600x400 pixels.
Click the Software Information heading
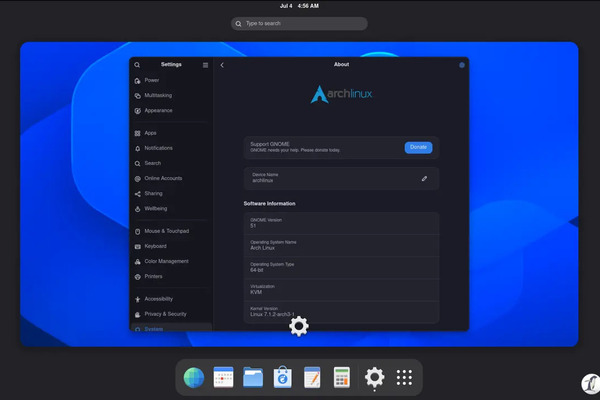tap(269, 204)
